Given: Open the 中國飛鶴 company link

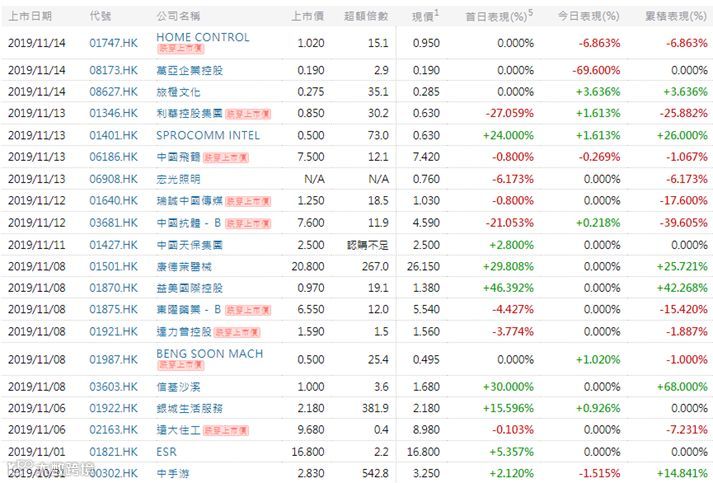Looking at the screenshot, I should tap(178, 157).
